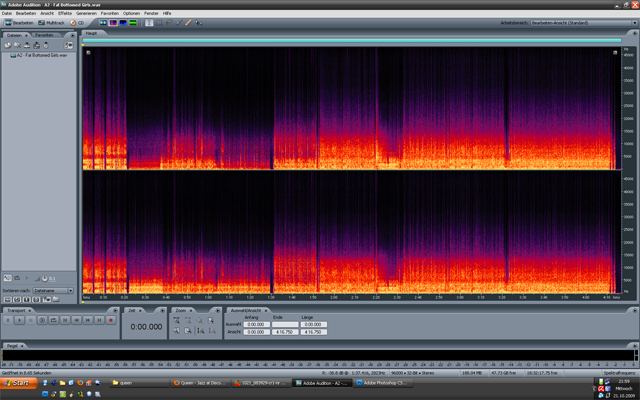The width and height of the screenshot is (640, 400).
Task: Toggle loop preview in Dateien panel
Action: (17, 278)
